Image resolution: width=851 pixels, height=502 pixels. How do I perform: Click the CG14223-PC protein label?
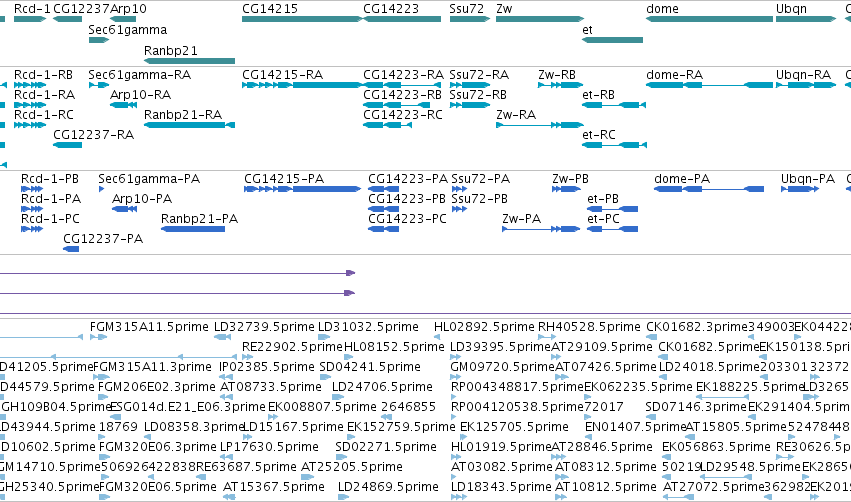(x=407, y=219)
